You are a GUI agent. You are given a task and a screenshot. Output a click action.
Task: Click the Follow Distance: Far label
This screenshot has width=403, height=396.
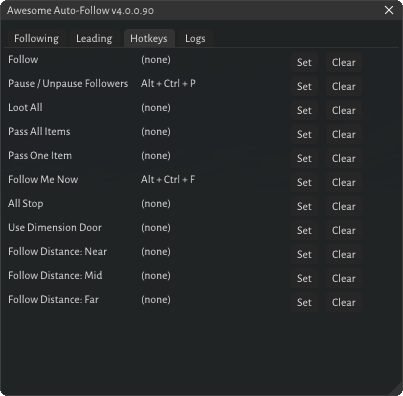pyautogui.click(x=53, y=299)
